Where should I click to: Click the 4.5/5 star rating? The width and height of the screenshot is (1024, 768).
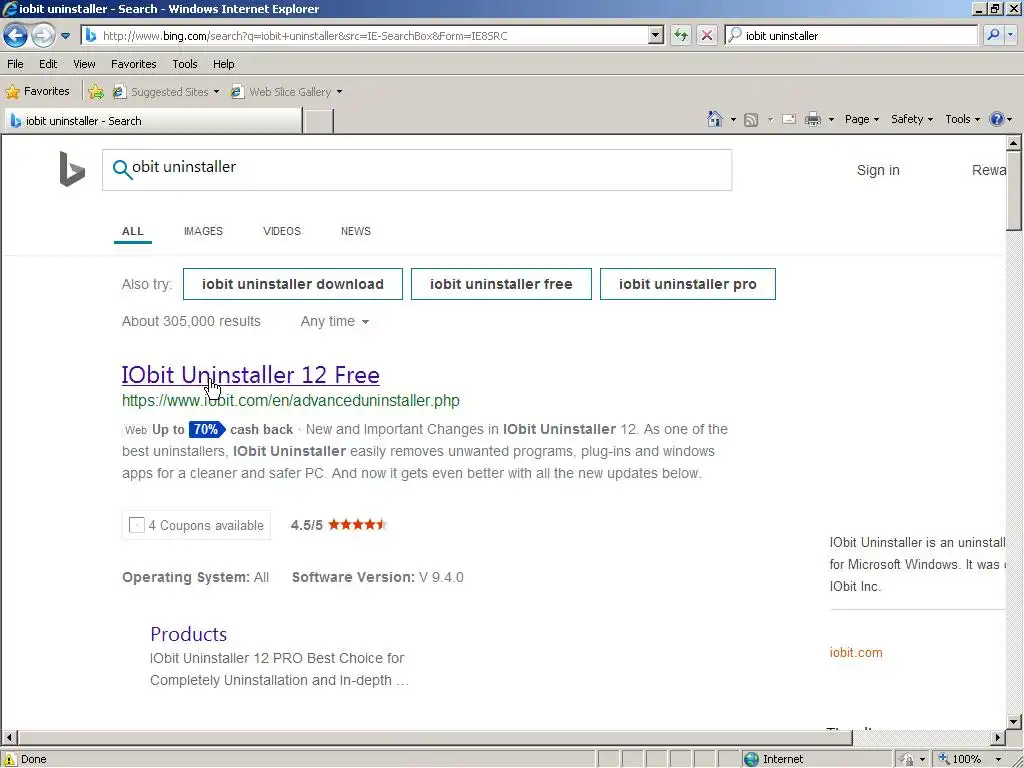pos(339,524)
